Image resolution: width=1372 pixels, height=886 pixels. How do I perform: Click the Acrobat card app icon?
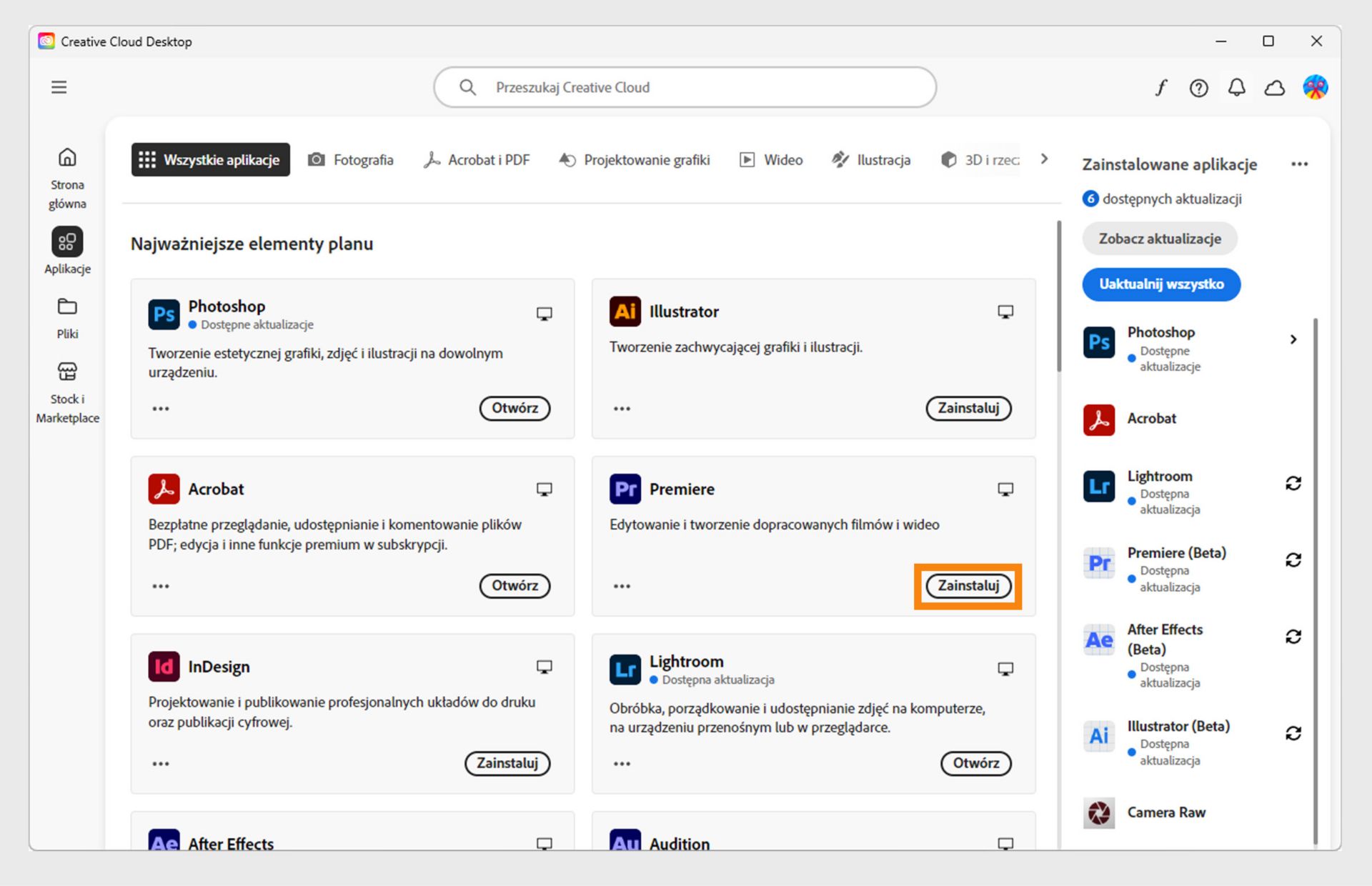(x=164, y=489)
